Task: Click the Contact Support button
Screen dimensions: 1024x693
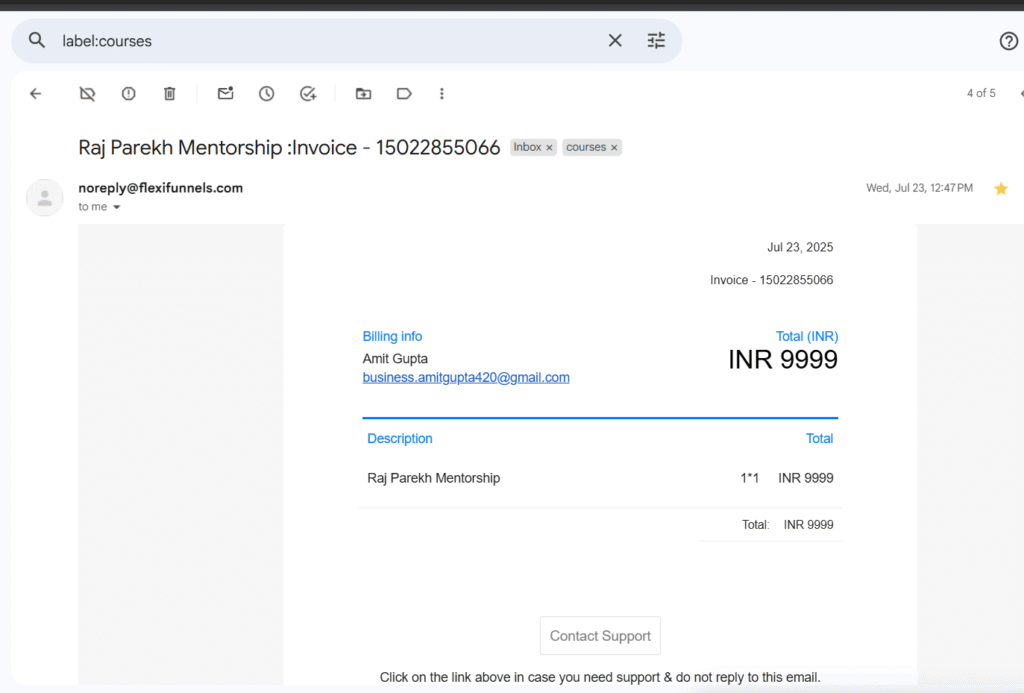Action: 600,636
